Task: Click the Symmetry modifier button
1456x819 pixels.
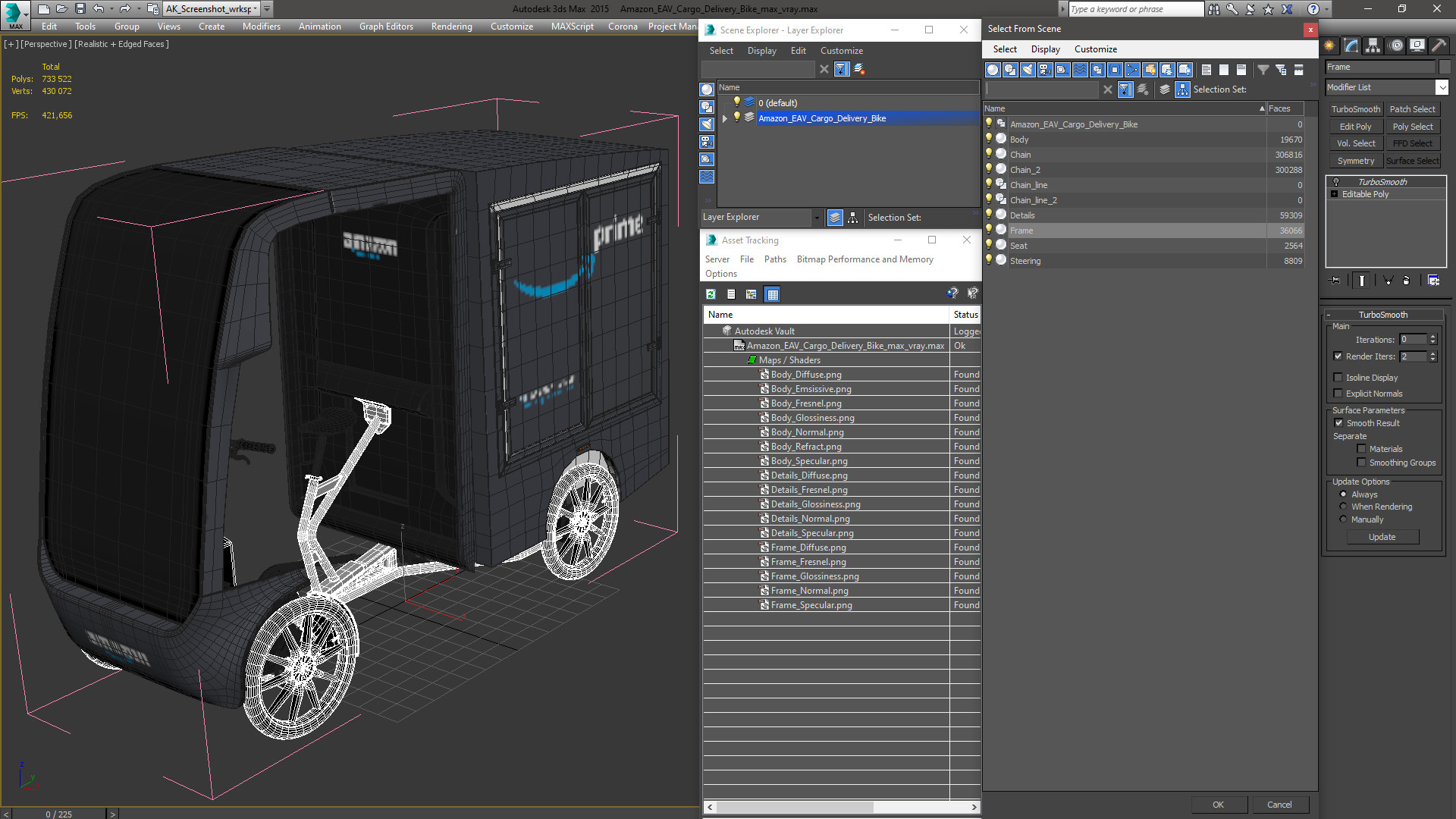Action: tap(1355, 161)
